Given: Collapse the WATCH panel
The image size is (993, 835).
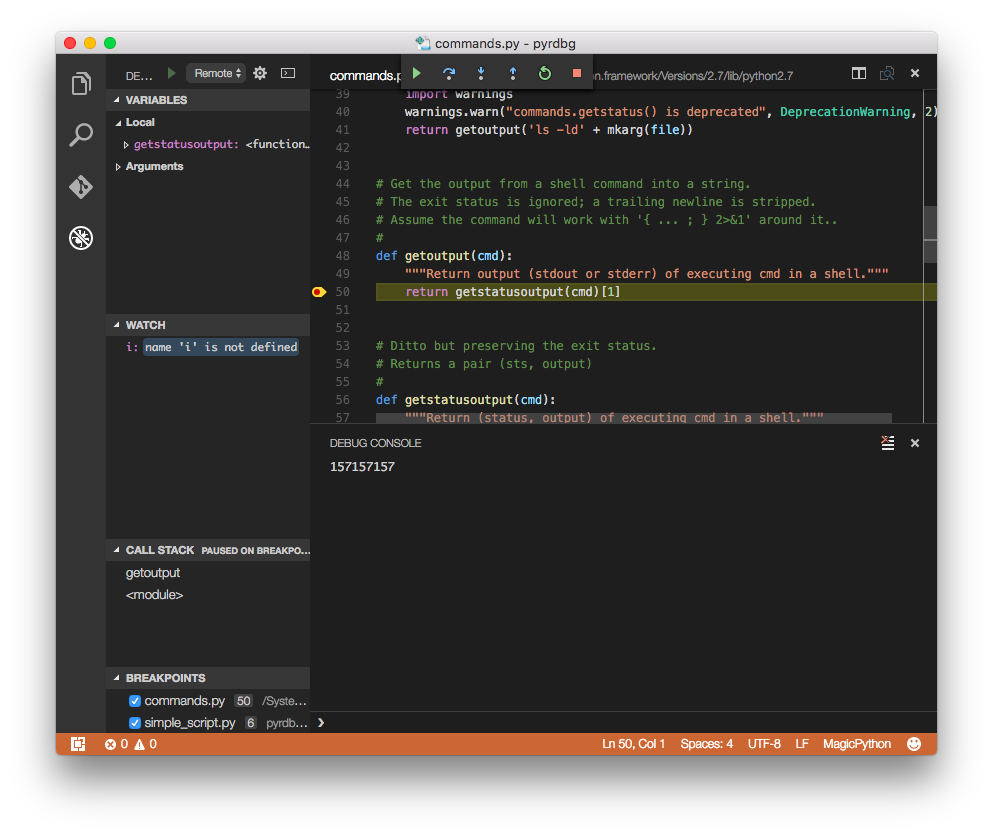Looking at the screenshot, I should point(119,324).
